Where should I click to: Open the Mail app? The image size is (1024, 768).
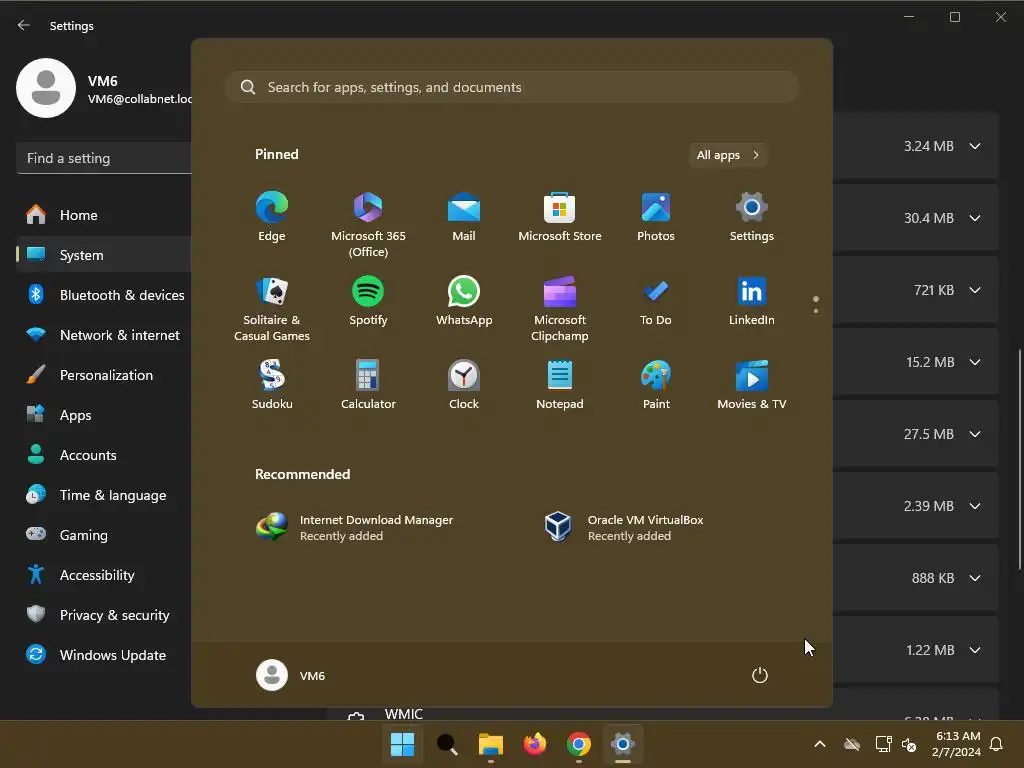coord(464,217)
